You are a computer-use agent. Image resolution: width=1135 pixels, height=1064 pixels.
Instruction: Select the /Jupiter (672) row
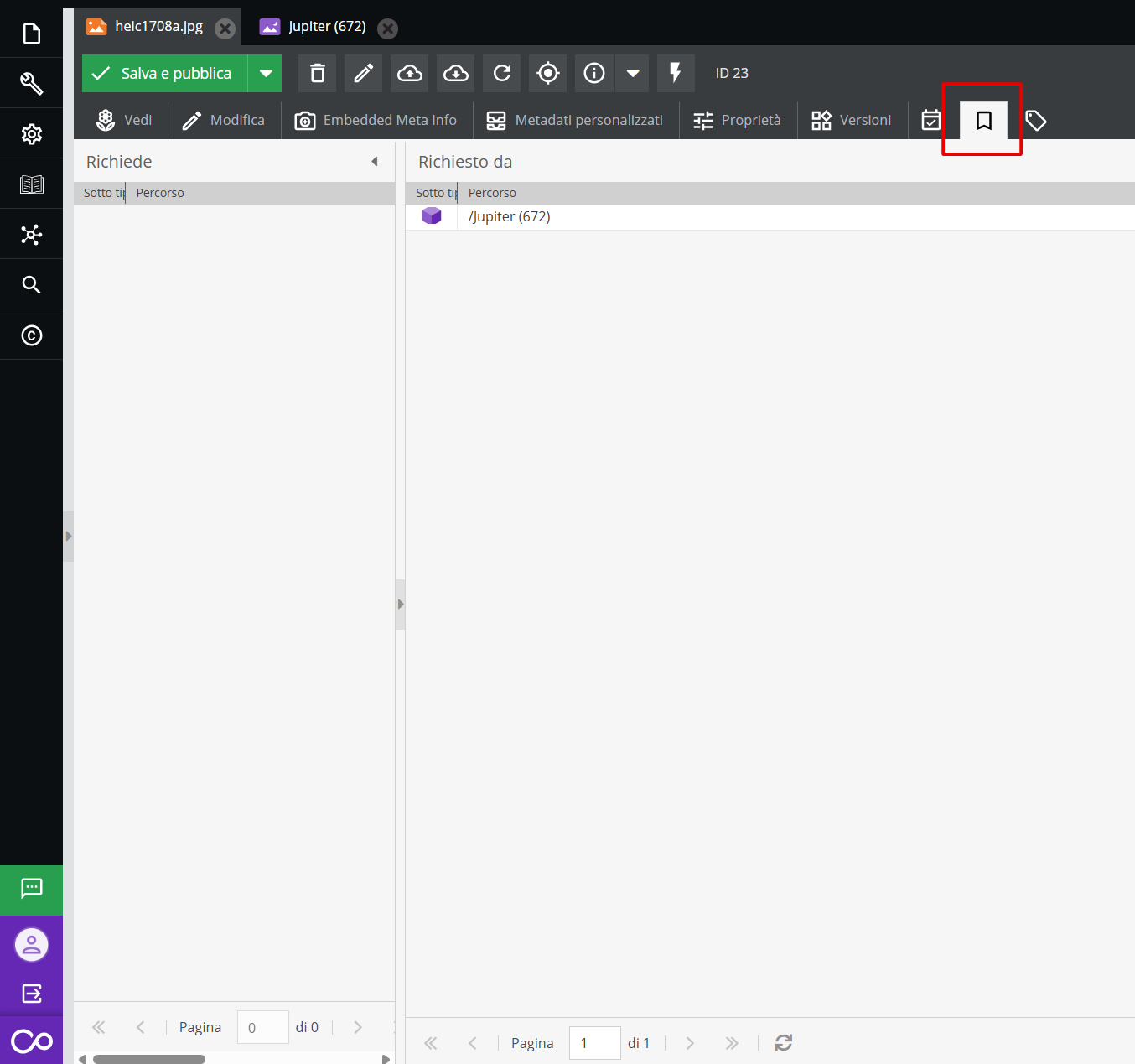click(x=509, y=217)
